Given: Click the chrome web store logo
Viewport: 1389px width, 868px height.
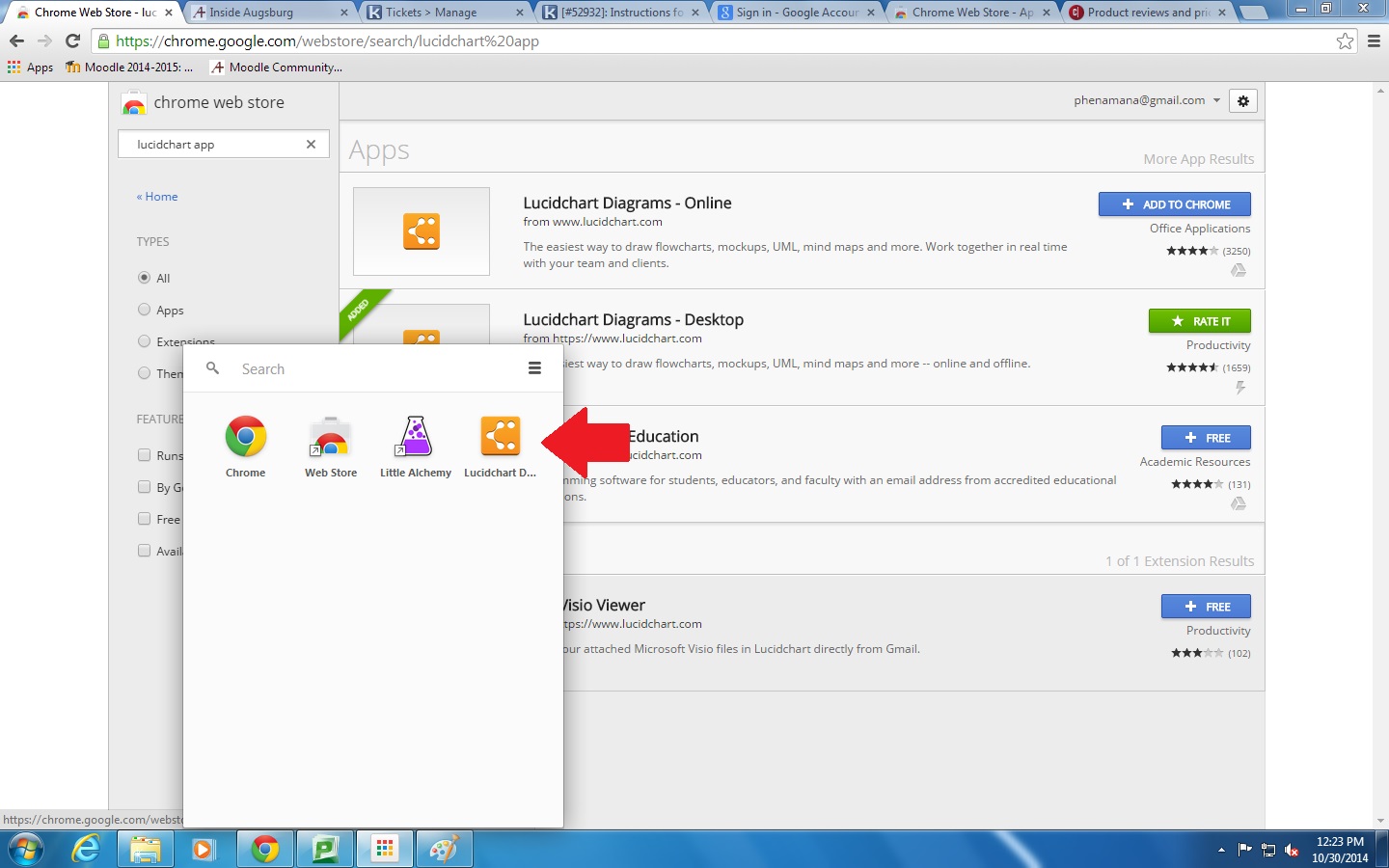Looking at the screenshot, I should click(203, 103).
